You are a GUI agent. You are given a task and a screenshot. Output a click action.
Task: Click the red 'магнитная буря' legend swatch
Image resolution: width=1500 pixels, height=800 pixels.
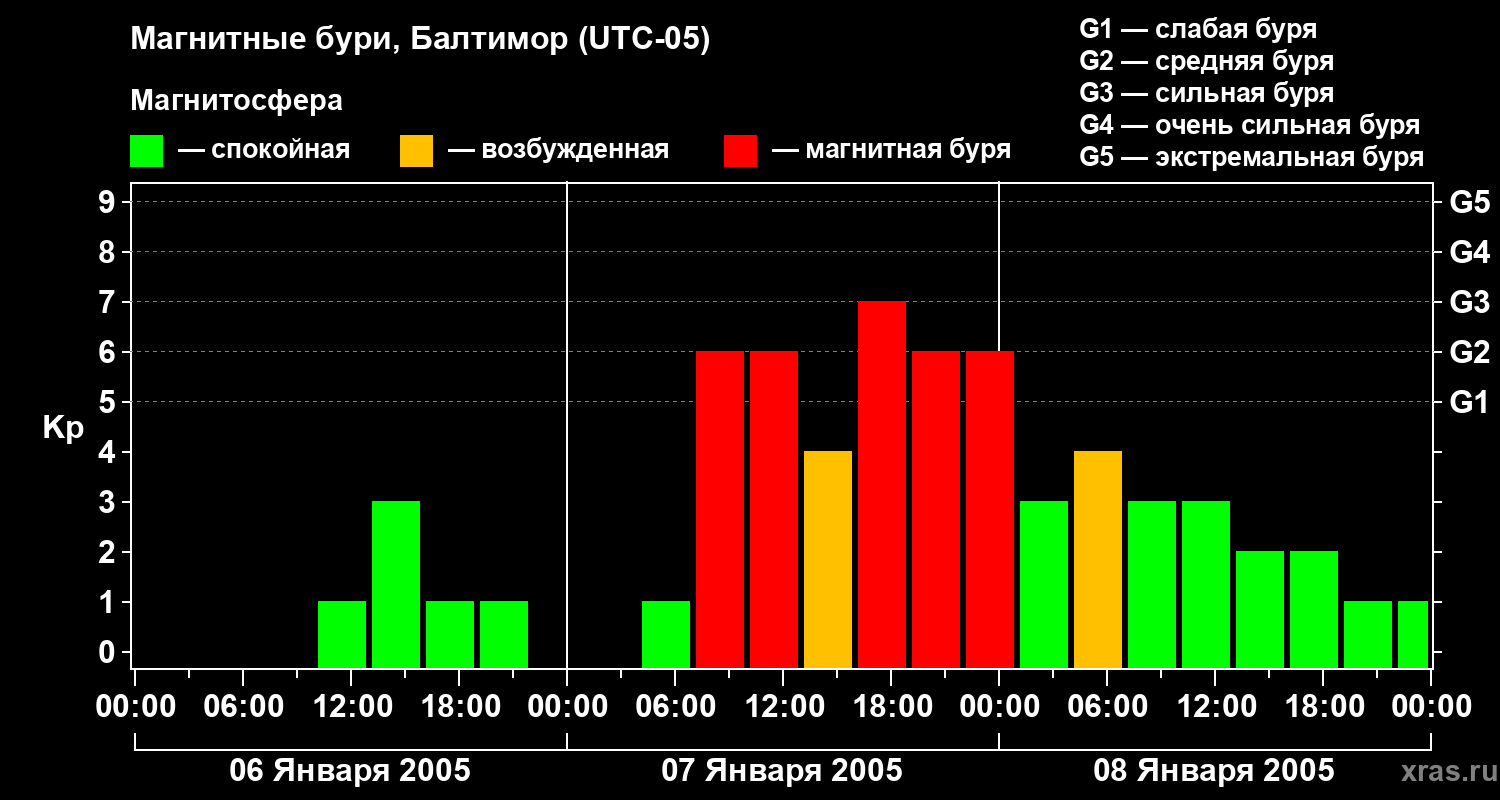pos(741,151)
